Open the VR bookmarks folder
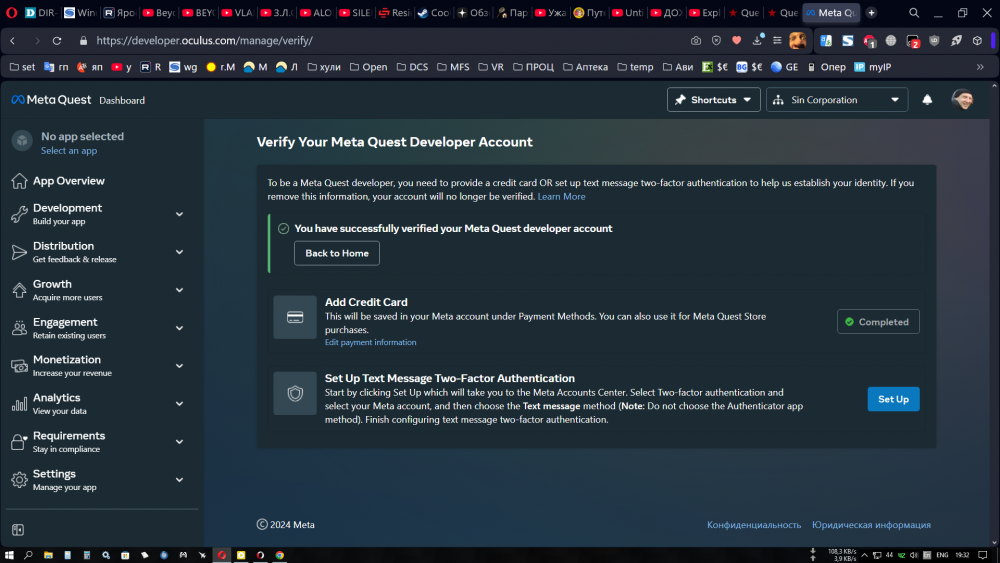 pyautogui.click(x=491, y=67)
